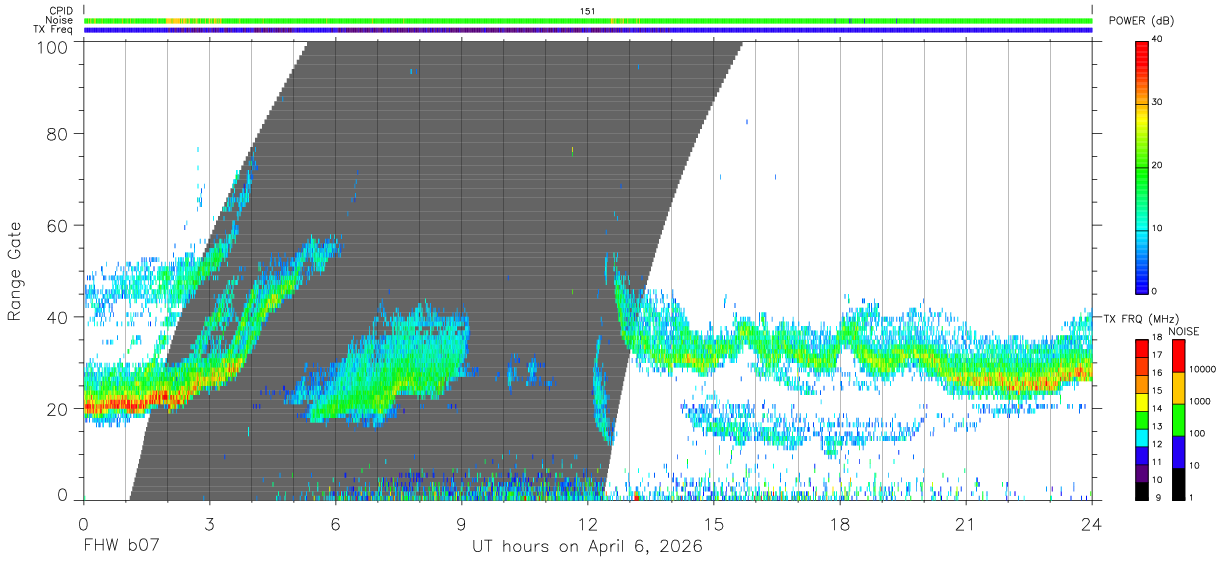
Task: Click the 9 UT hour tick label
Action: pos(461,524)
